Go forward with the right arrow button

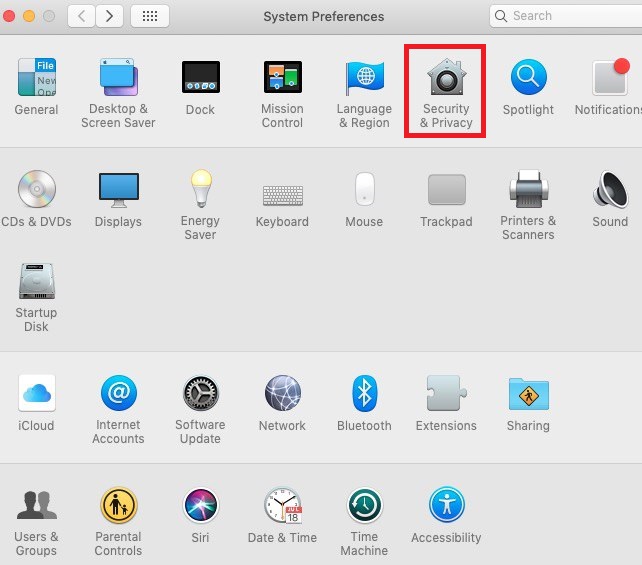tap(109, 16)
